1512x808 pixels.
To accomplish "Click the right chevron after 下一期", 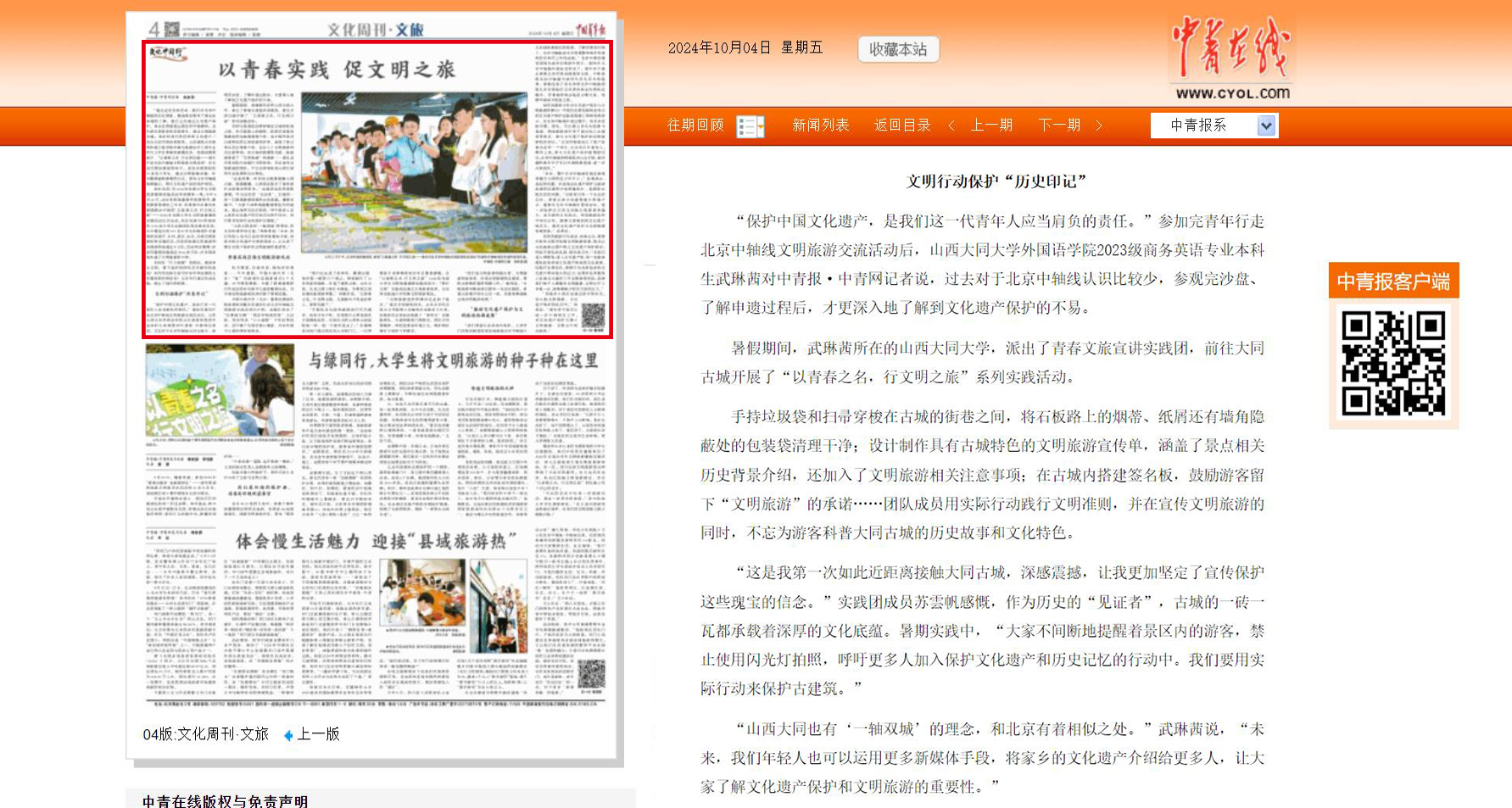I will pyautogui.click(x=1099, y=125).
